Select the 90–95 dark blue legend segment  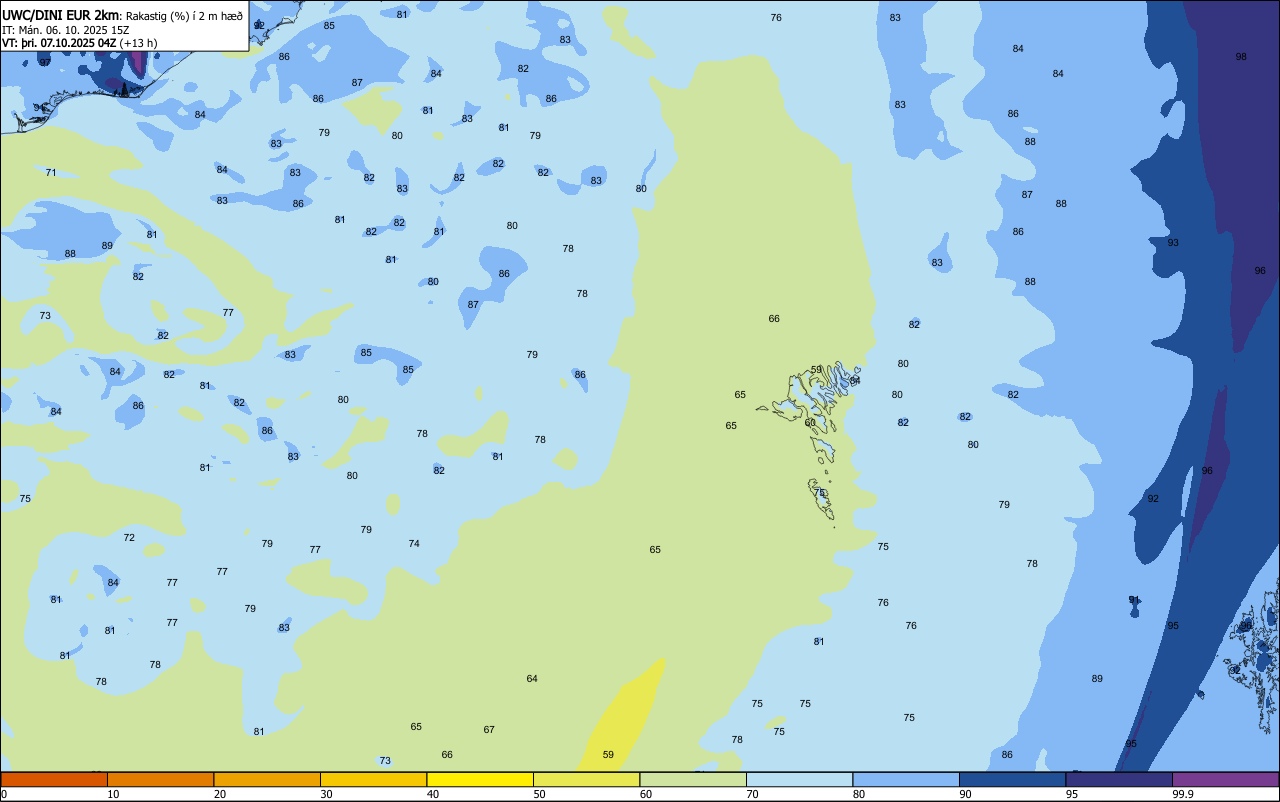coord(1012,779)
